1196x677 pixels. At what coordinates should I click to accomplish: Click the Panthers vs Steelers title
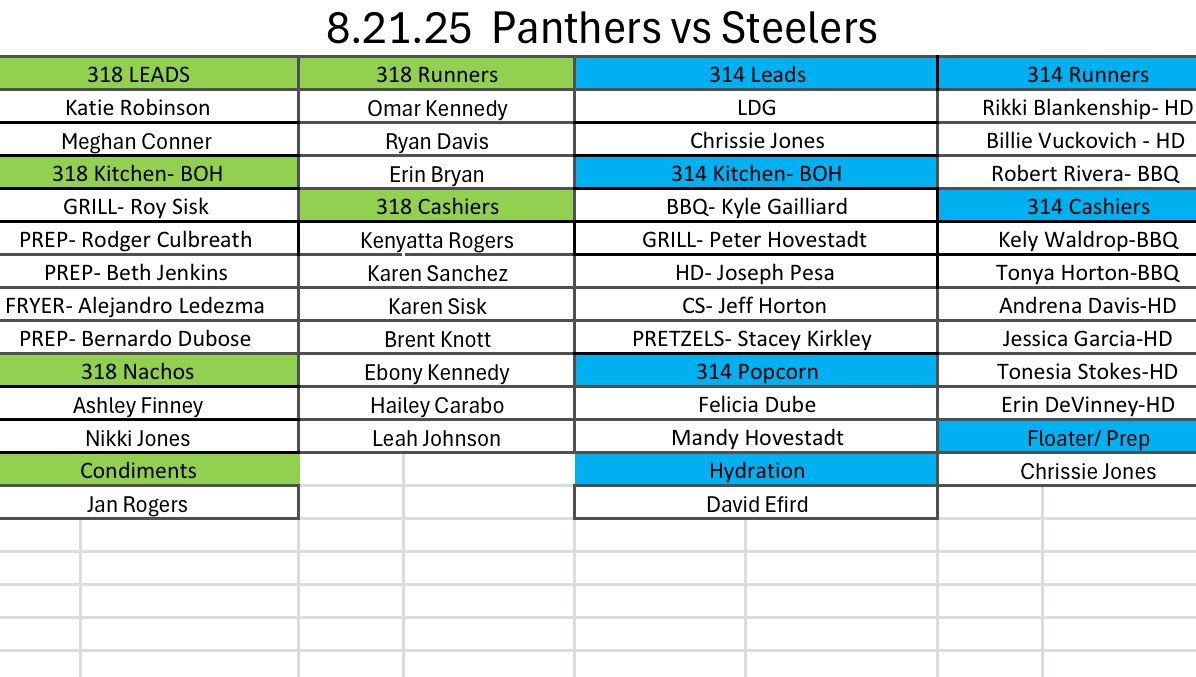[x=601, y=28]
